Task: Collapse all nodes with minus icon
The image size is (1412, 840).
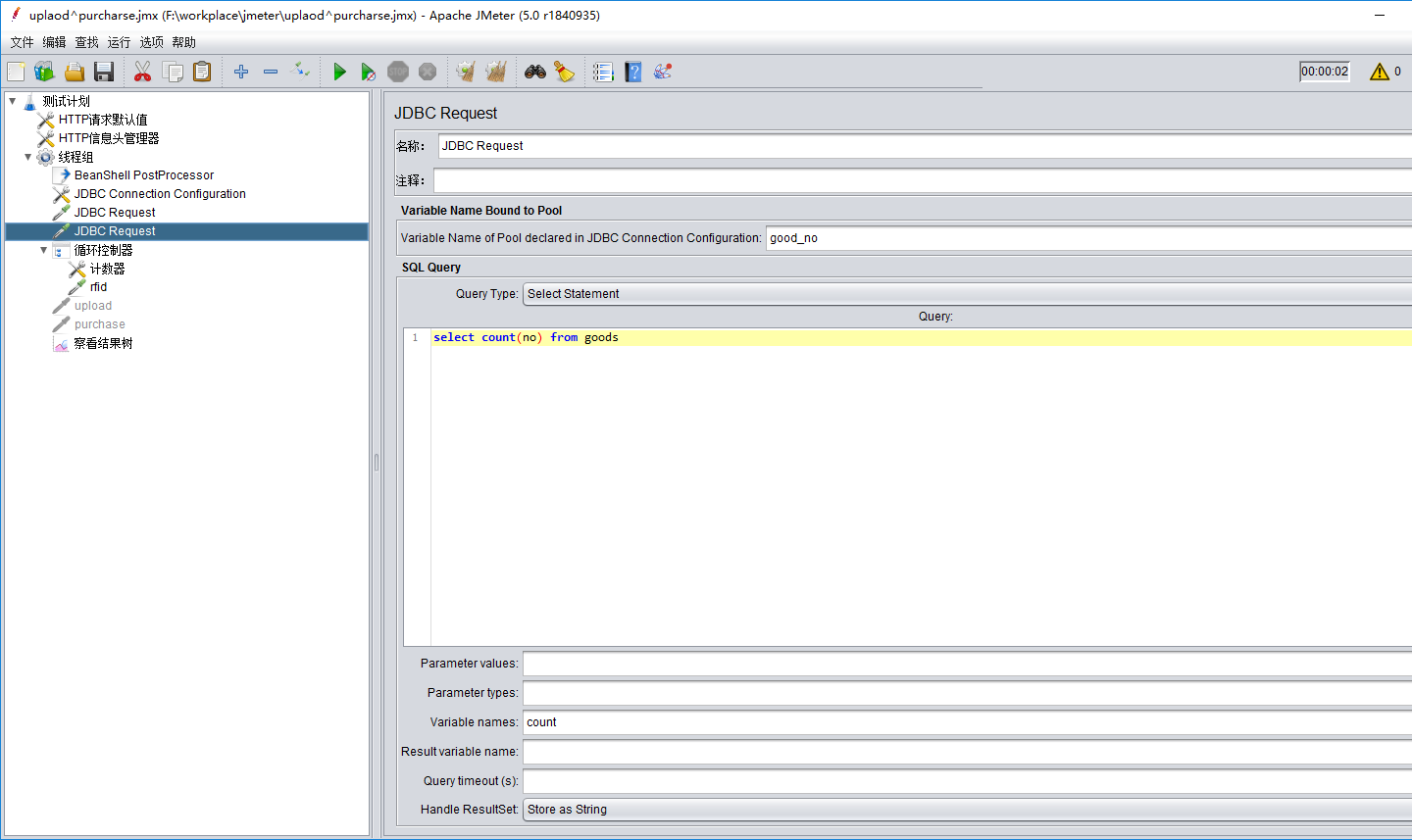Action: pos(271,72)
